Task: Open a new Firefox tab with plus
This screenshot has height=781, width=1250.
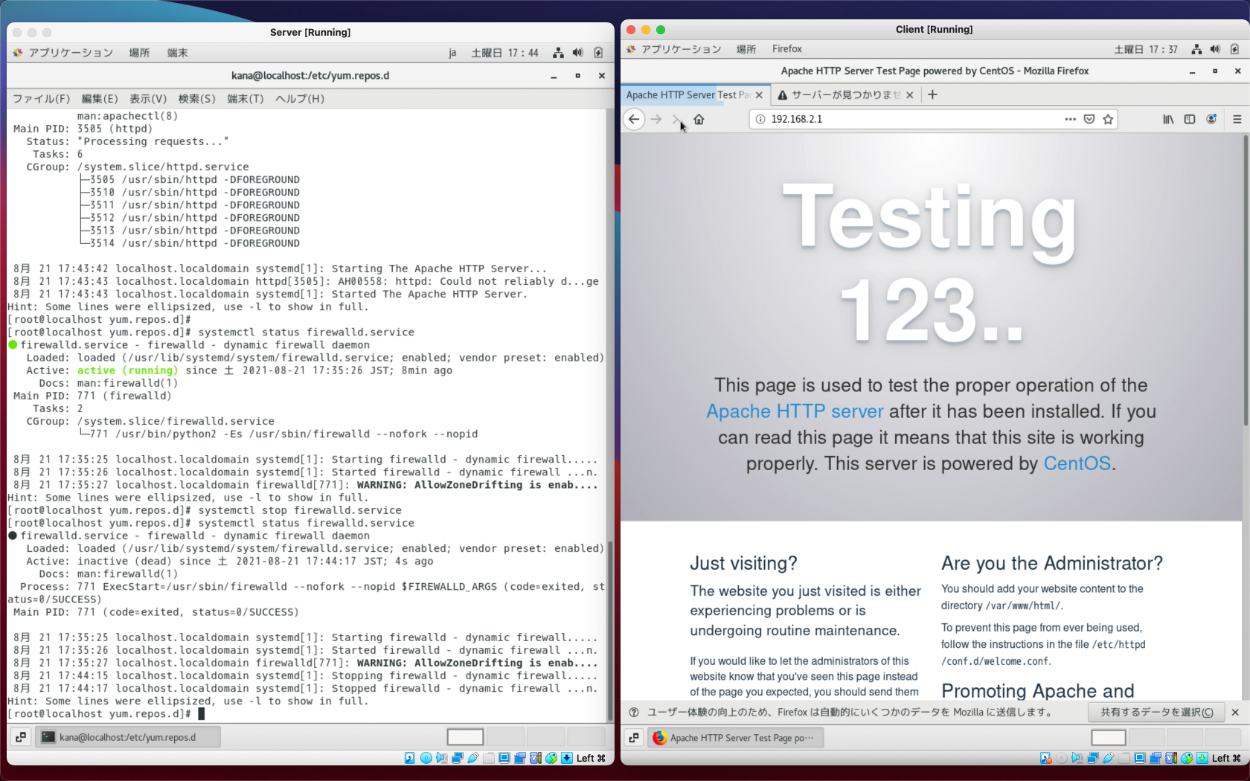Action: click(933, 95)
